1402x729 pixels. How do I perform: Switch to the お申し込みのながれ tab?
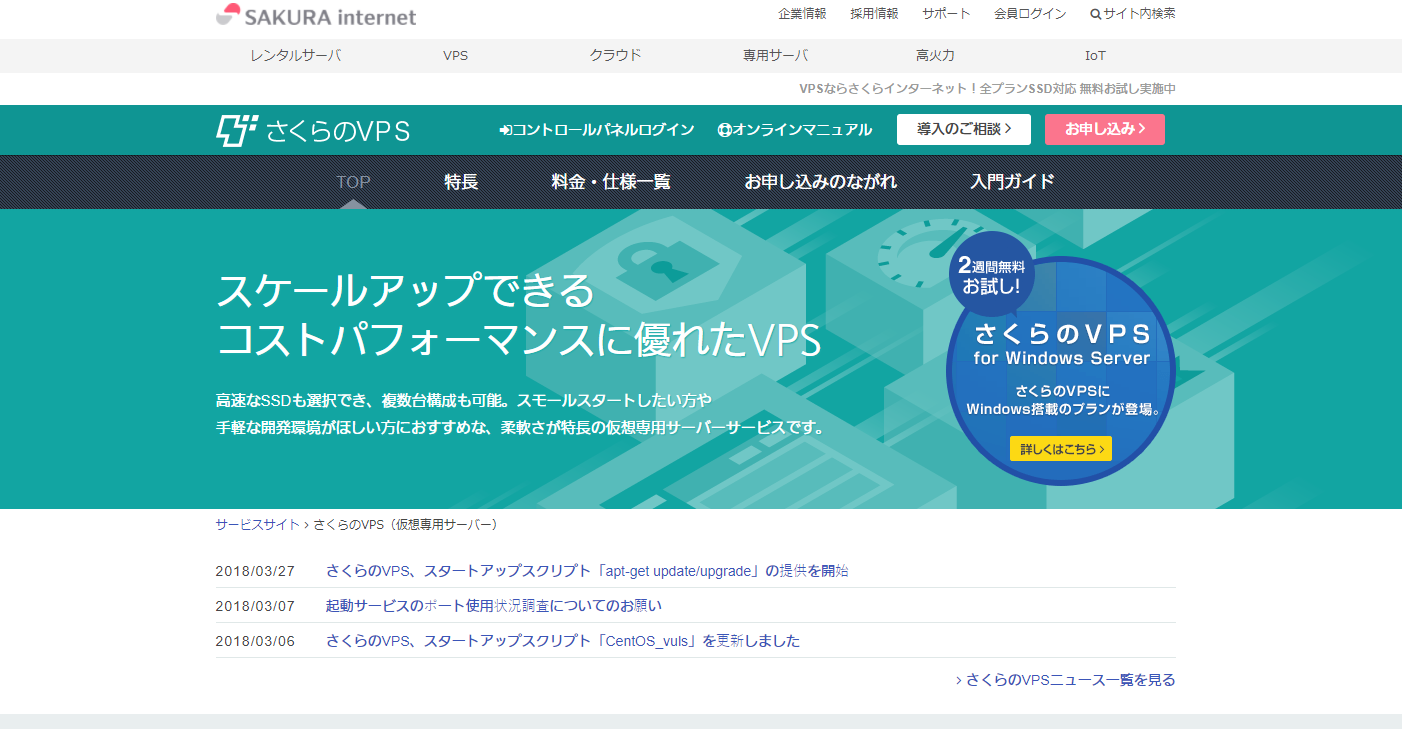tap(821, 182)
